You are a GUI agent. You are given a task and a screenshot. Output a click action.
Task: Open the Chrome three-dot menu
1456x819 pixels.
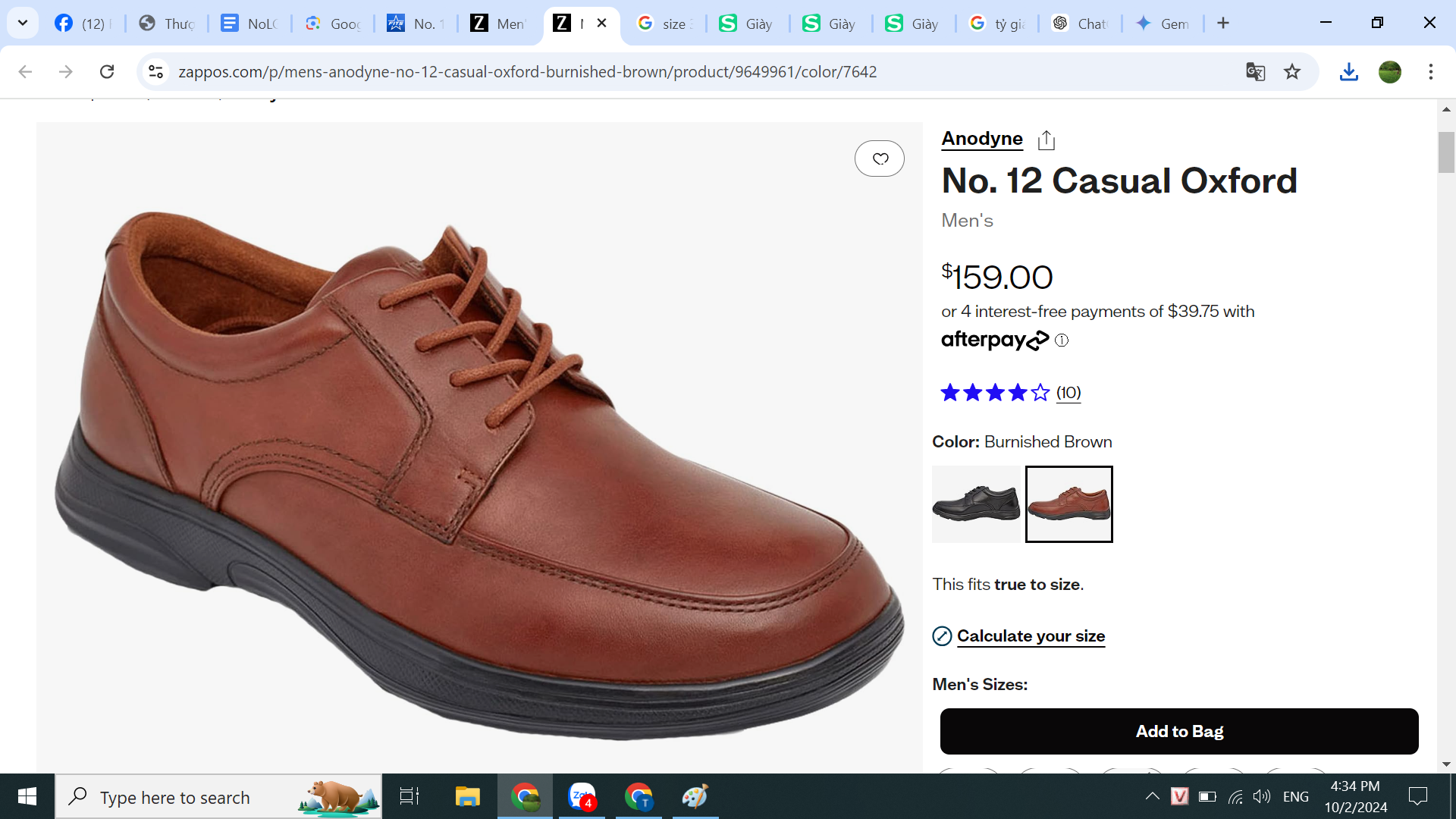[x=1431, y=72]
